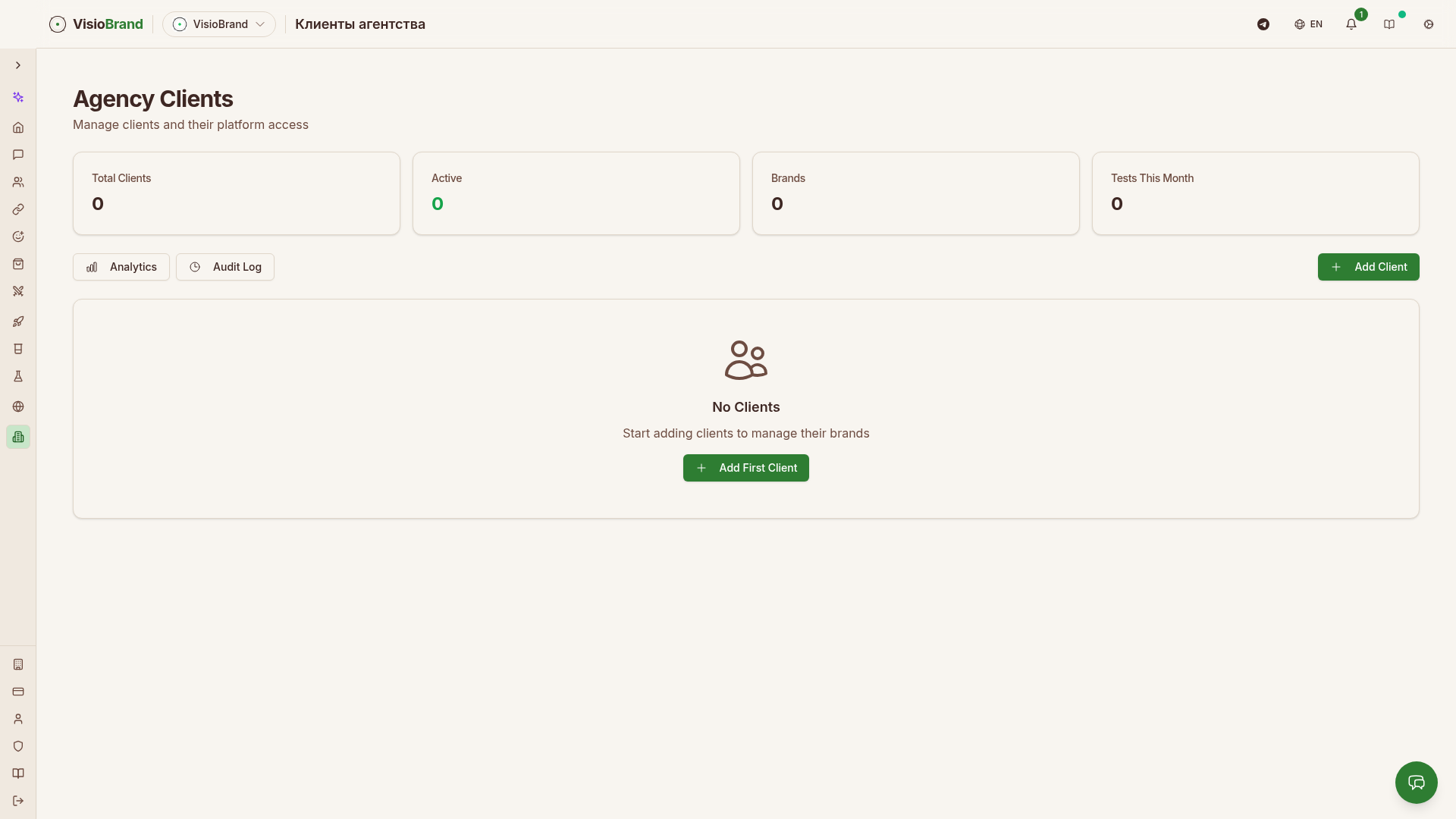Open the floating chat support widget
This screenshot has width=1456, height=819.
1417,783
